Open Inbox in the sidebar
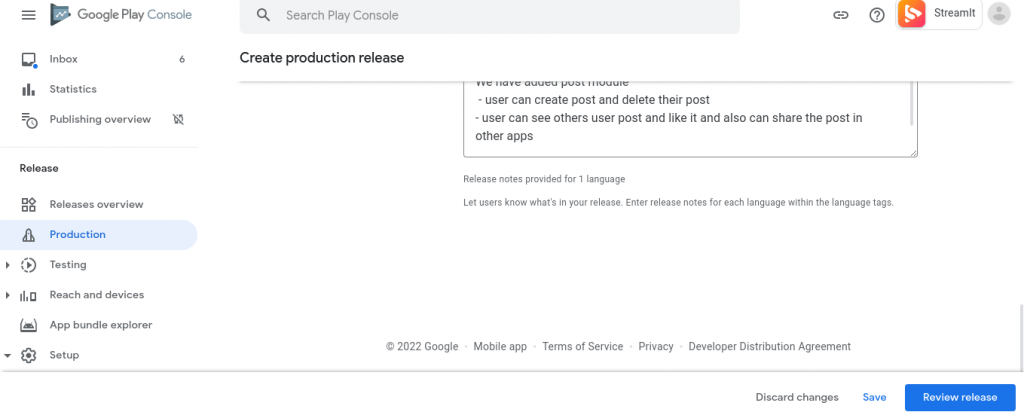 pyautogui.click(x=64, y=59)
